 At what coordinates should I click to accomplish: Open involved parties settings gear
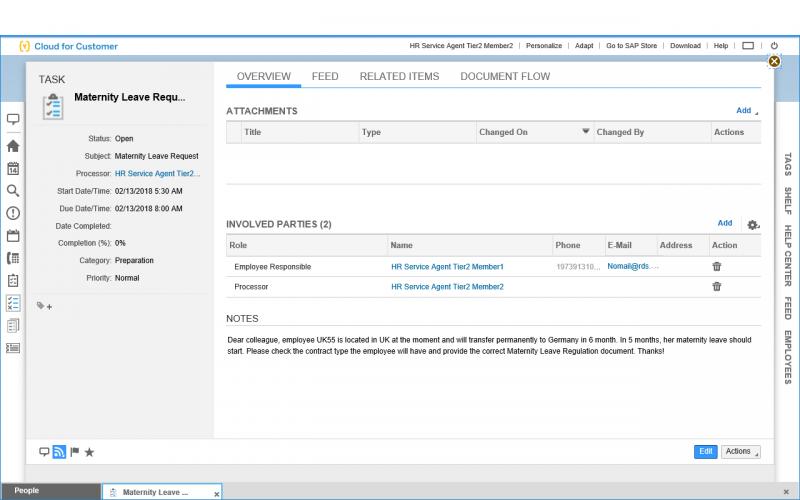click(x=753, y=224)
